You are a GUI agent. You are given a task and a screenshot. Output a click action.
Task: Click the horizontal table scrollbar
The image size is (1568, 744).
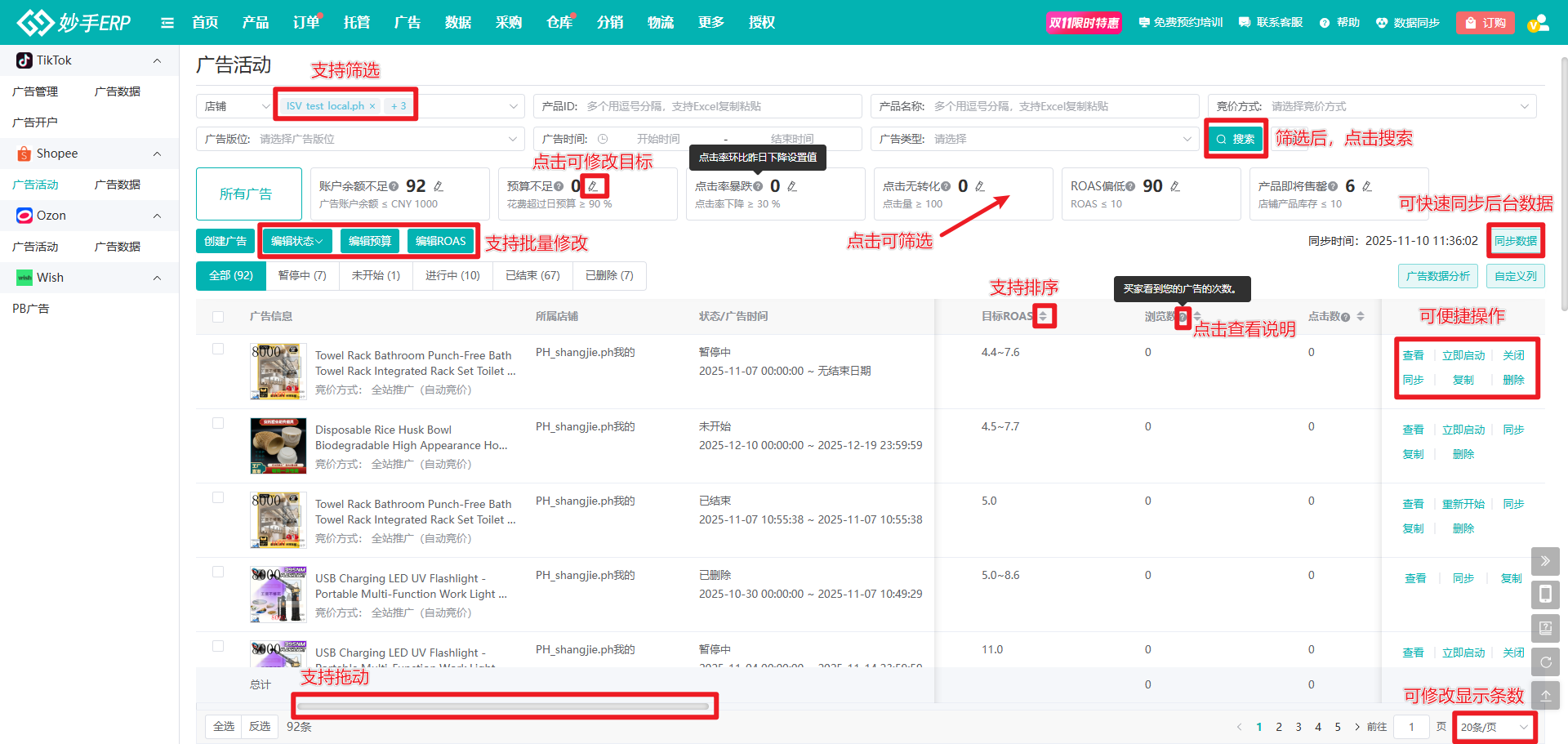tap(503, 706)
